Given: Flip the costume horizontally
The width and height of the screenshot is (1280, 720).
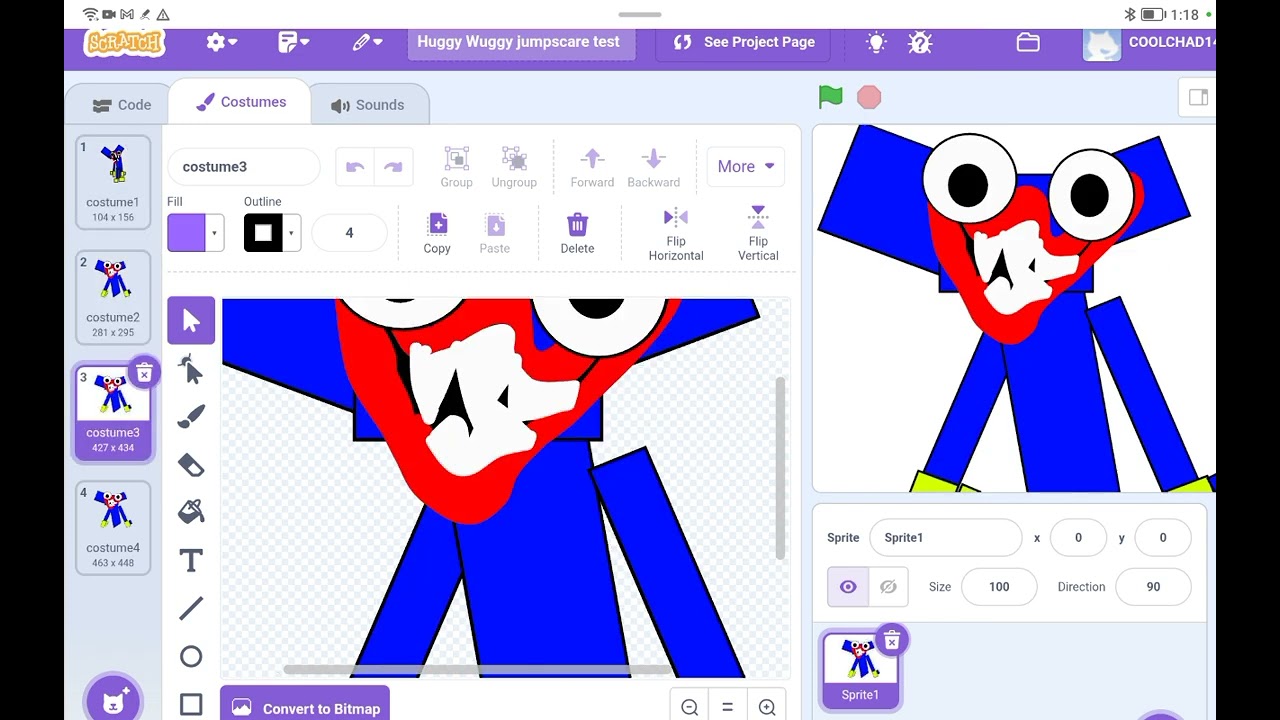Looking at the screenshot, I should (676, 234).
